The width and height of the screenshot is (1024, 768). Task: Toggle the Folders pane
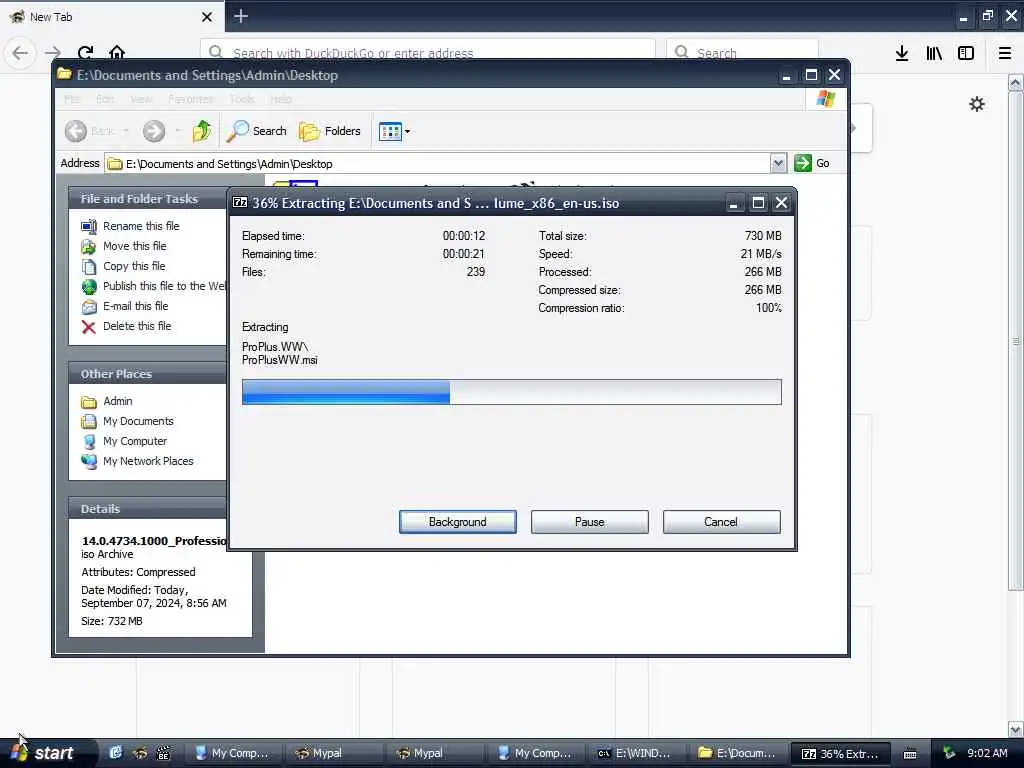[x=330, y=131]
